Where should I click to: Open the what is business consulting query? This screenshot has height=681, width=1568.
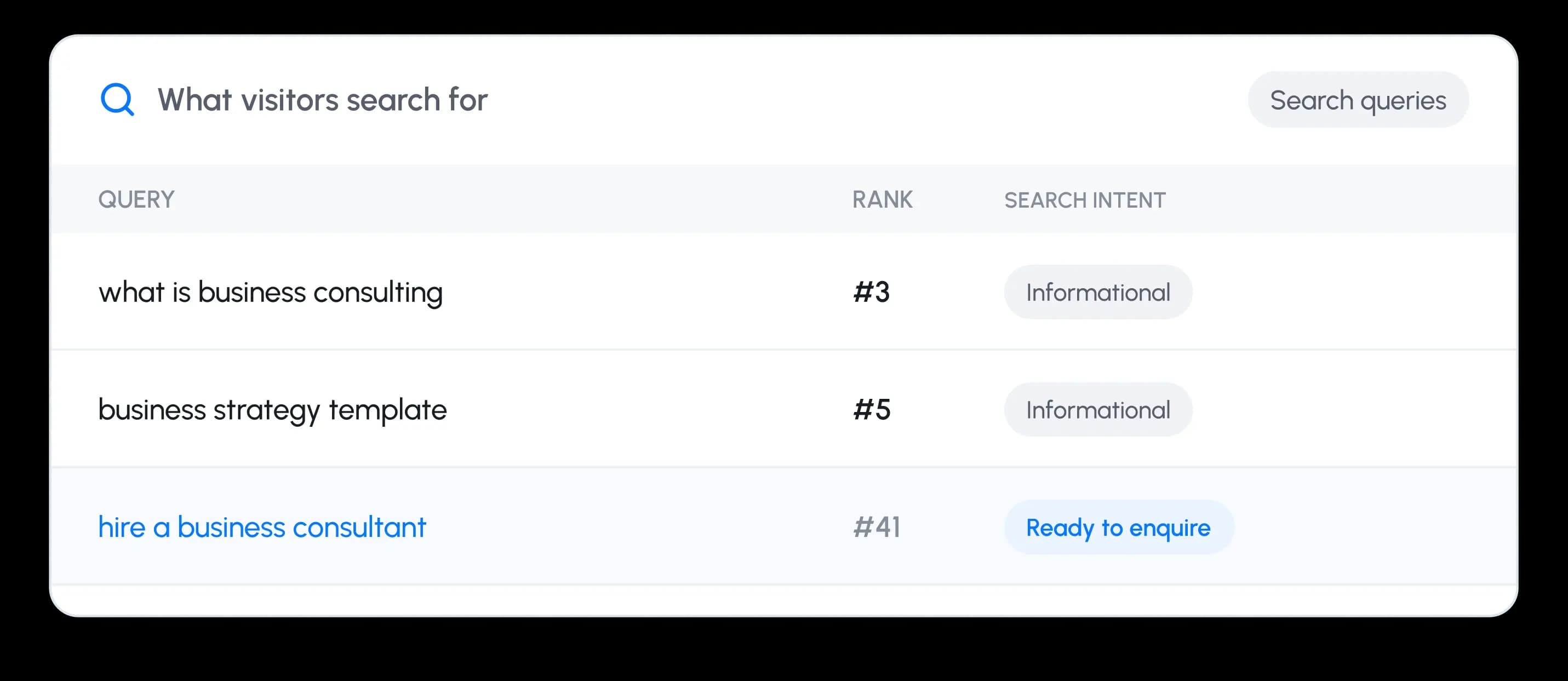(x=271, y=293)
